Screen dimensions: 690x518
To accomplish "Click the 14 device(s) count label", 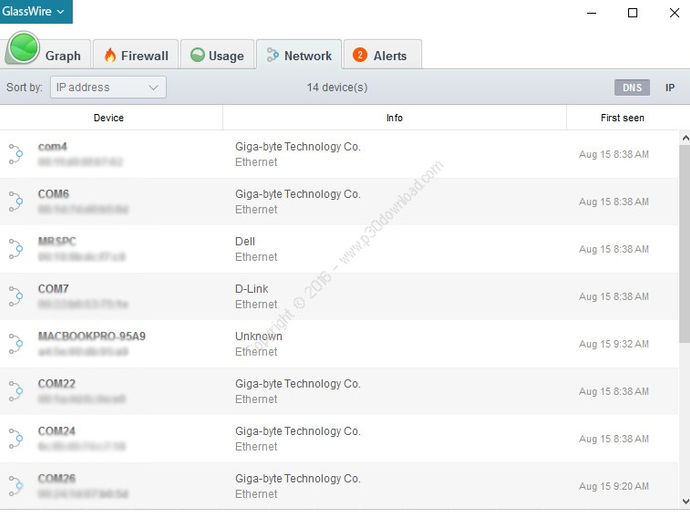I will point(337,87).
